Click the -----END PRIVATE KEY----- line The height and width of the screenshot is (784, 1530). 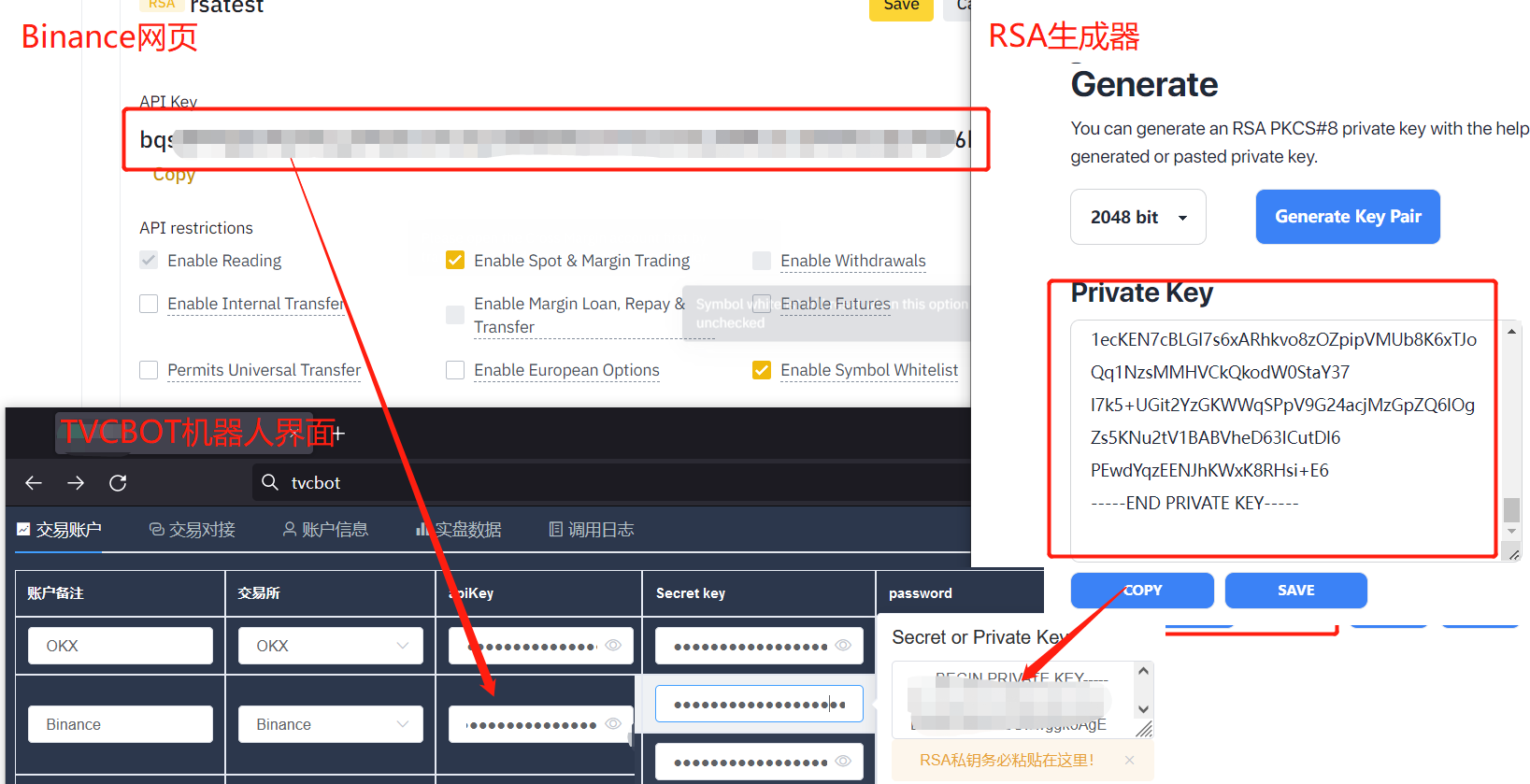pyautogui.click(x=1194, y=503)
